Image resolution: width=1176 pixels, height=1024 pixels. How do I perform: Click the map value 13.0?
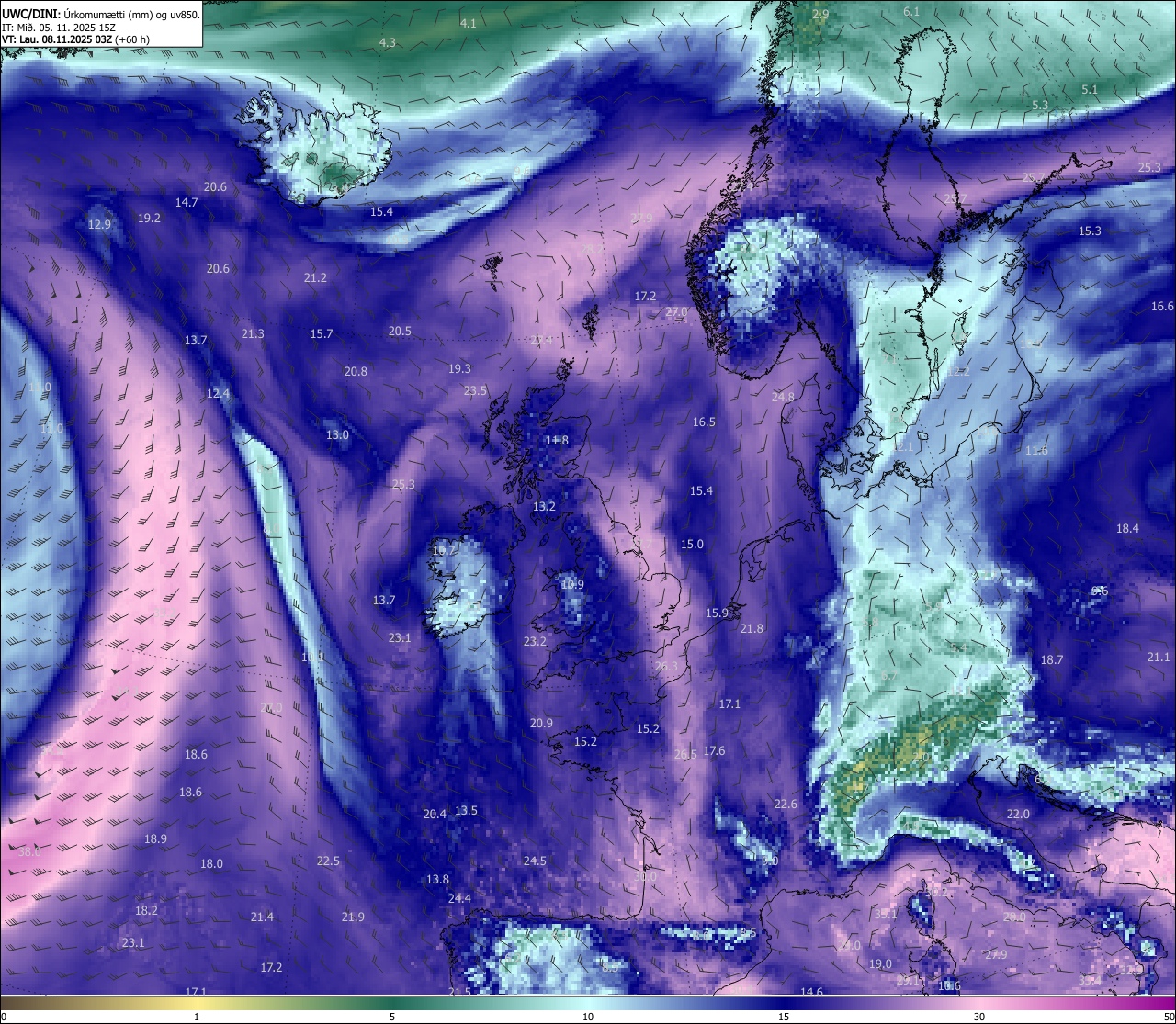click(x=337, y=435)
